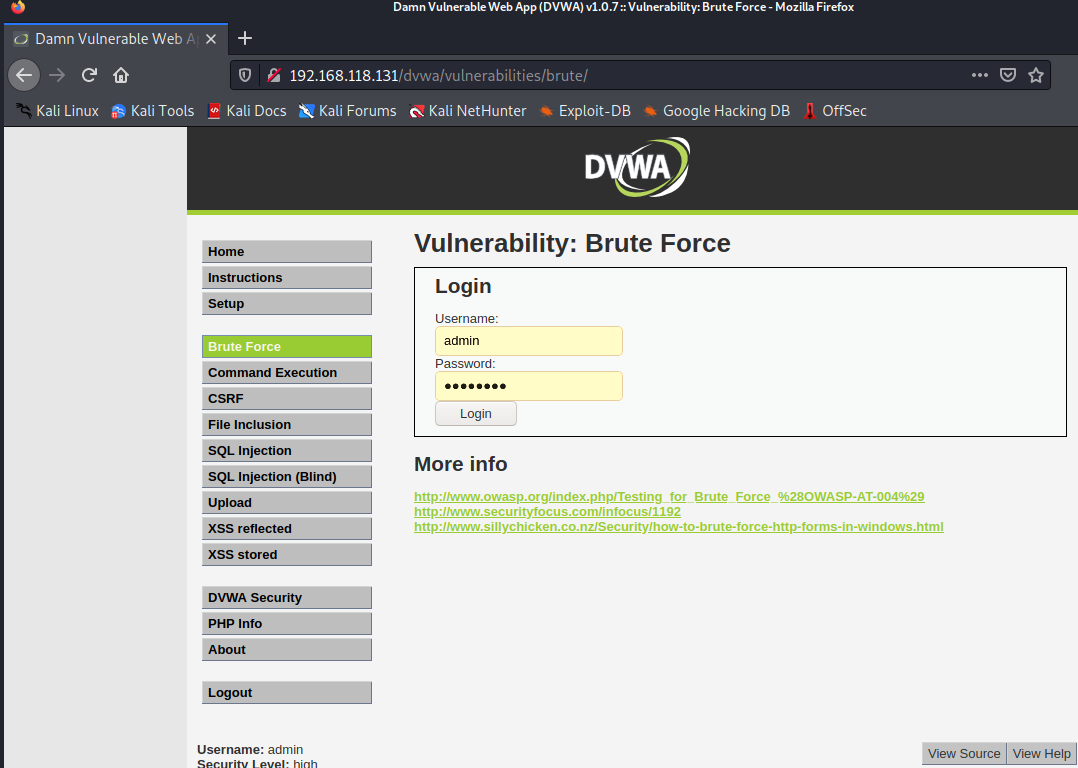Open the securityfocus.com infocus link

click(547, 512)
